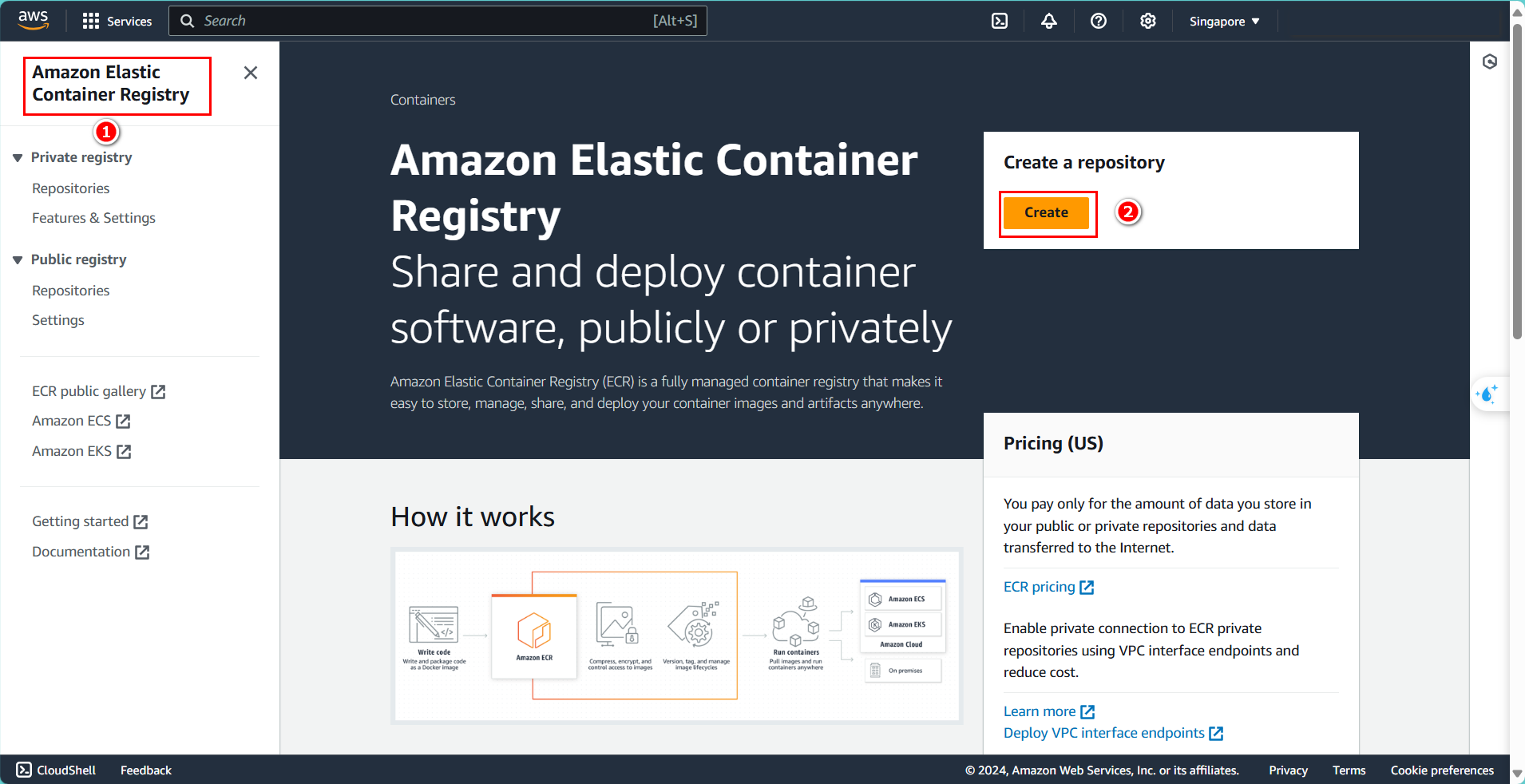Close the ECR side navigation panel
The width and height of the screenshot is (1525, 784).
click(x=251, y=73)
